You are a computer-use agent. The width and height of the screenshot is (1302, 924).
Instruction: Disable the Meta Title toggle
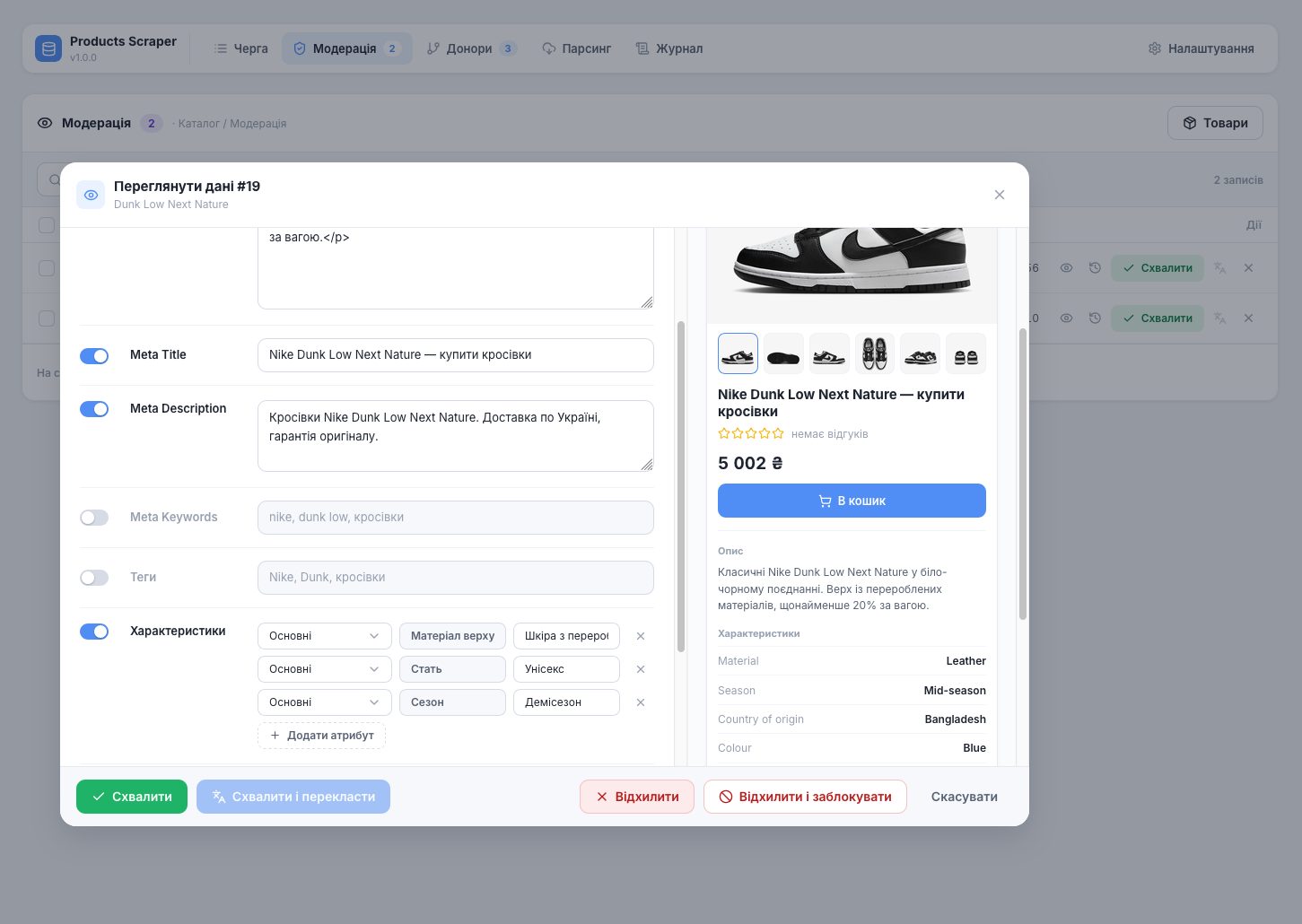tap(94, 356)
